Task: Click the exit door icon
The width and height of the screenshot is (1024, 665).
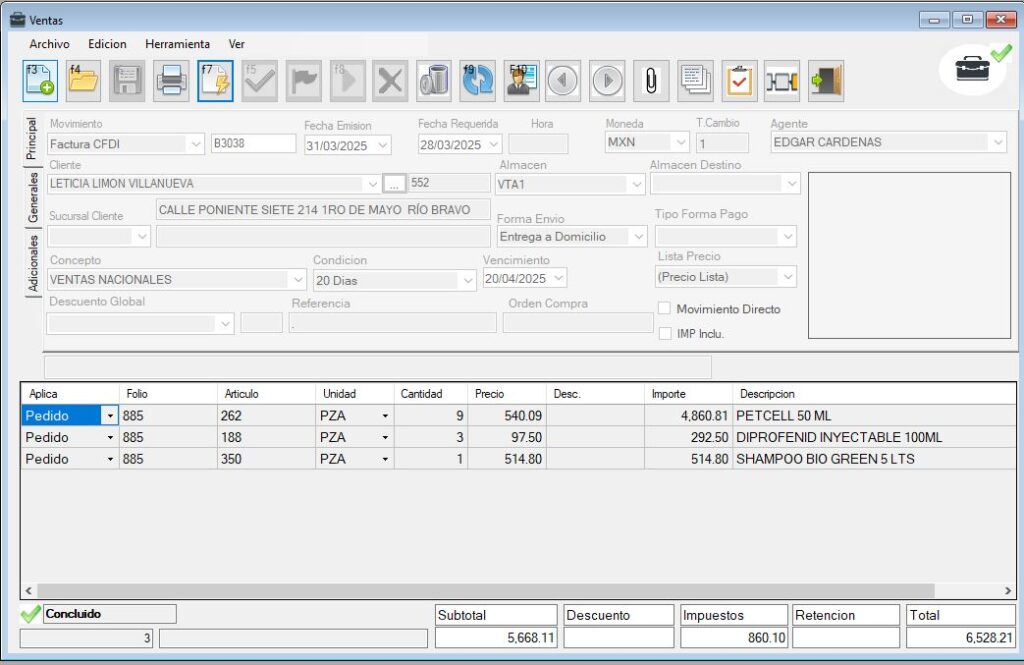Action: [826, 81]
